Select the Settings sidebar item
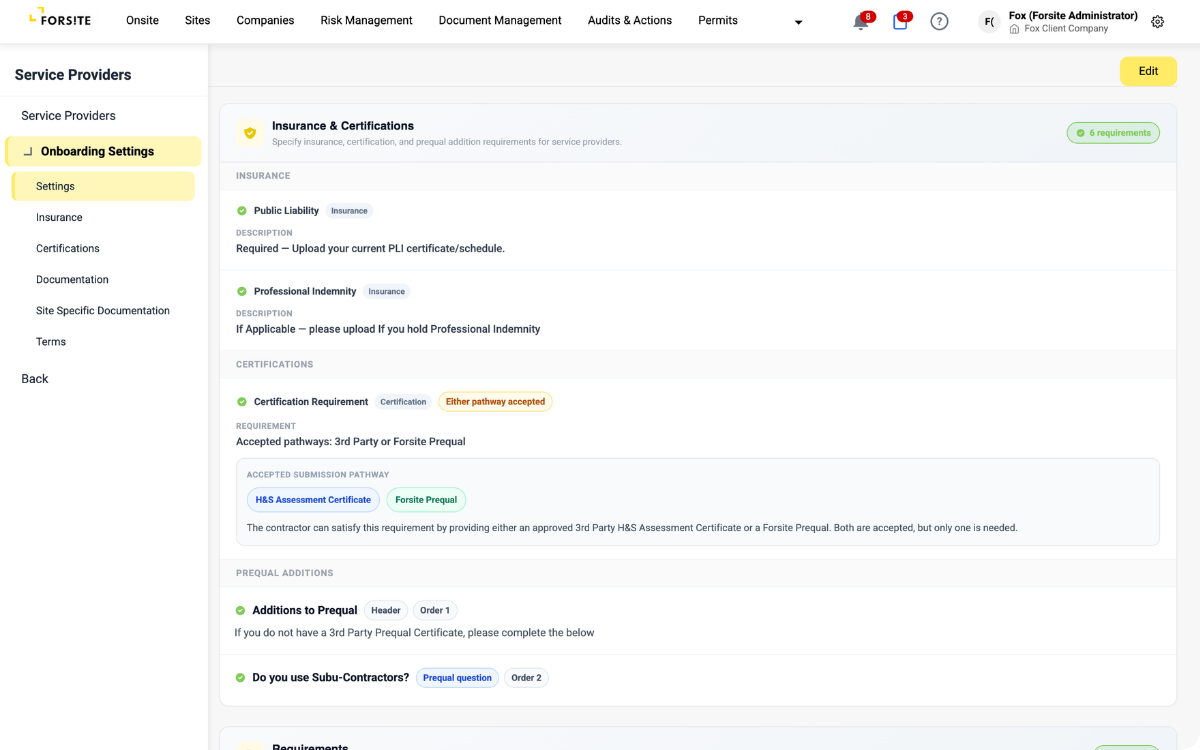 pos(103,186)
